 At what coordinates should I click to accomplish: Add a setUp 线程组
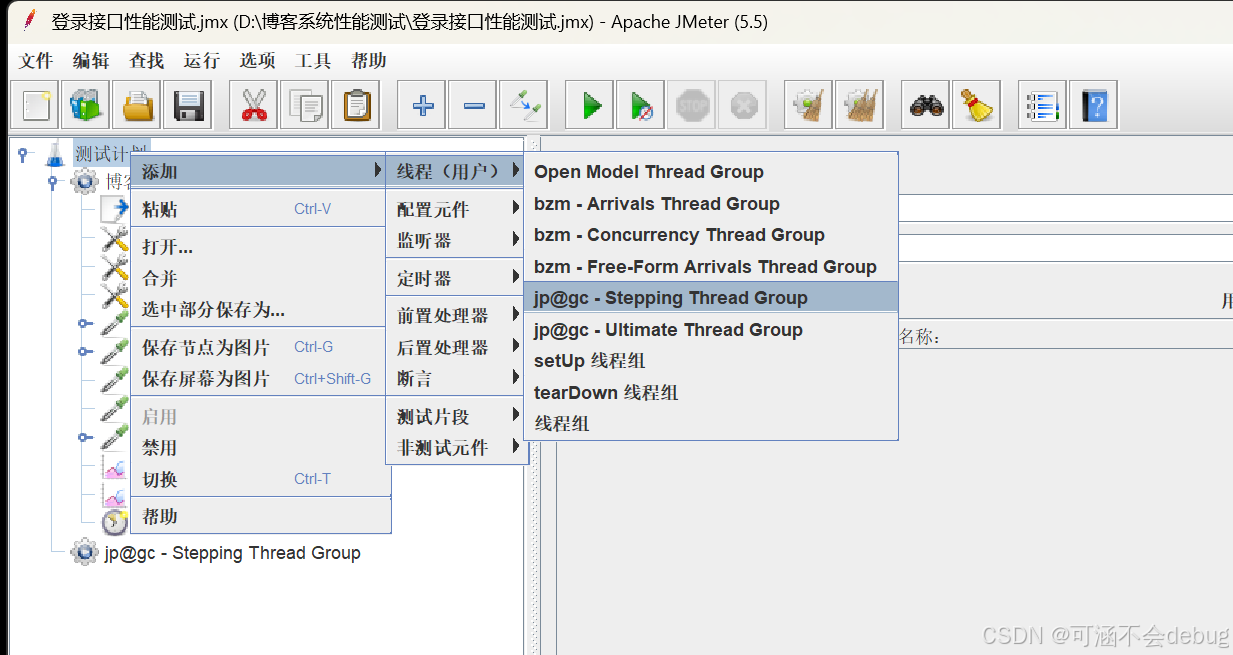[x=711, y=361]
